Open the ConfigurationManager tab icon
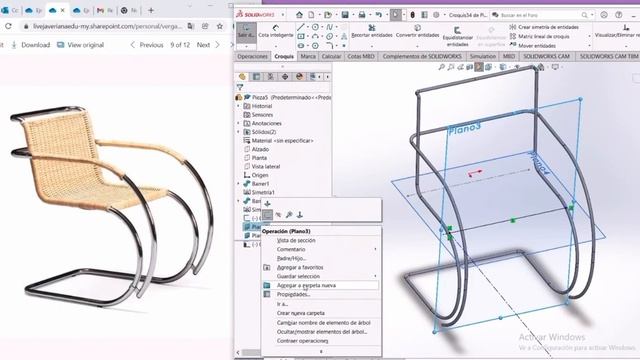640x360 pixels. click(271, 76)
